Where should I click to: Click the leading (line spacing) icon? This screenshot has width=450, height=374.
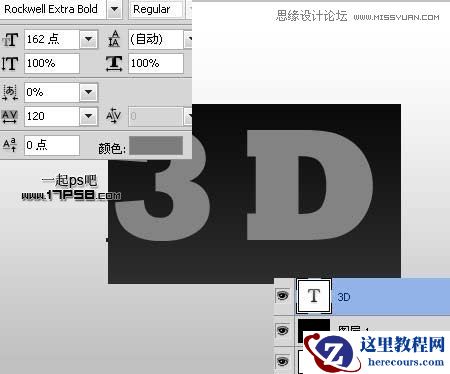[114, 39]
